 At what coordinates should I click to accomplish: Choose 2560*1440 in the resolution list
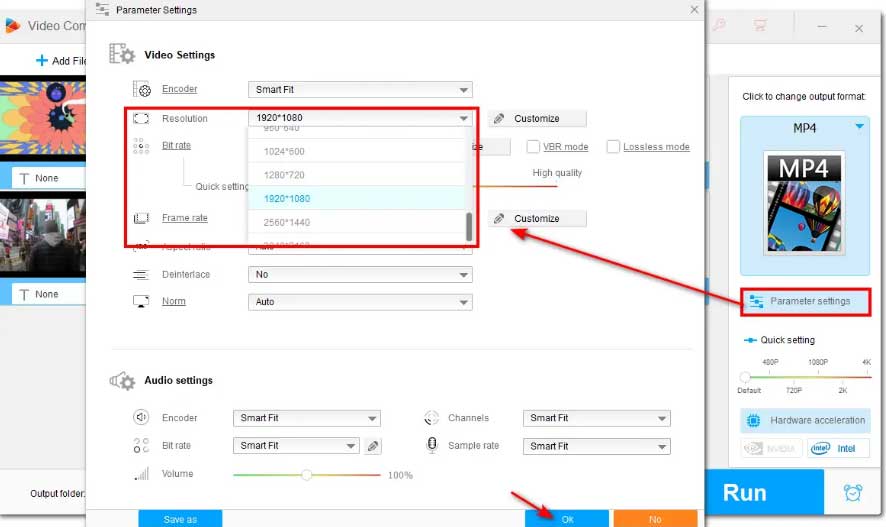(357, 223)
